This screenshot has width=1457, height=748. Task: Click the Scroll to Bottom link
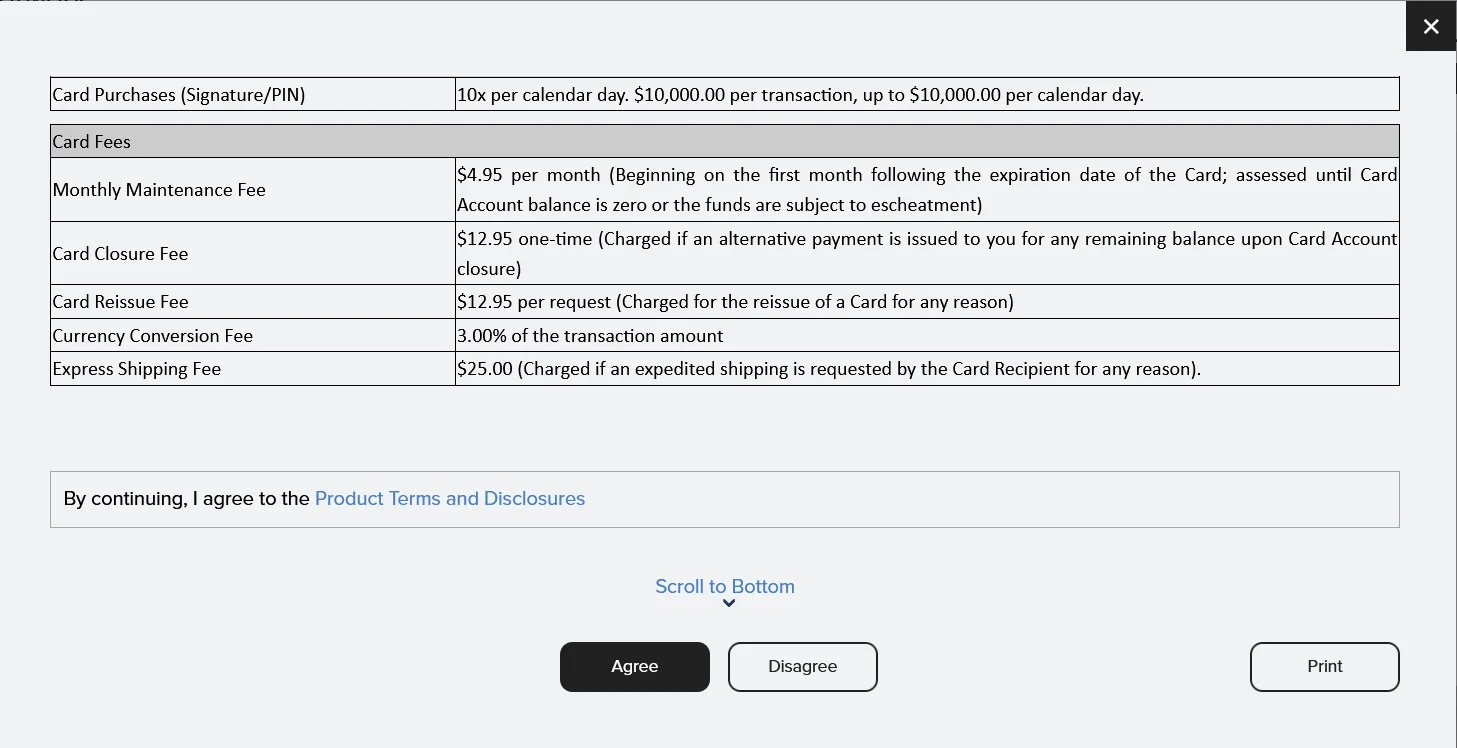[725, 586]
